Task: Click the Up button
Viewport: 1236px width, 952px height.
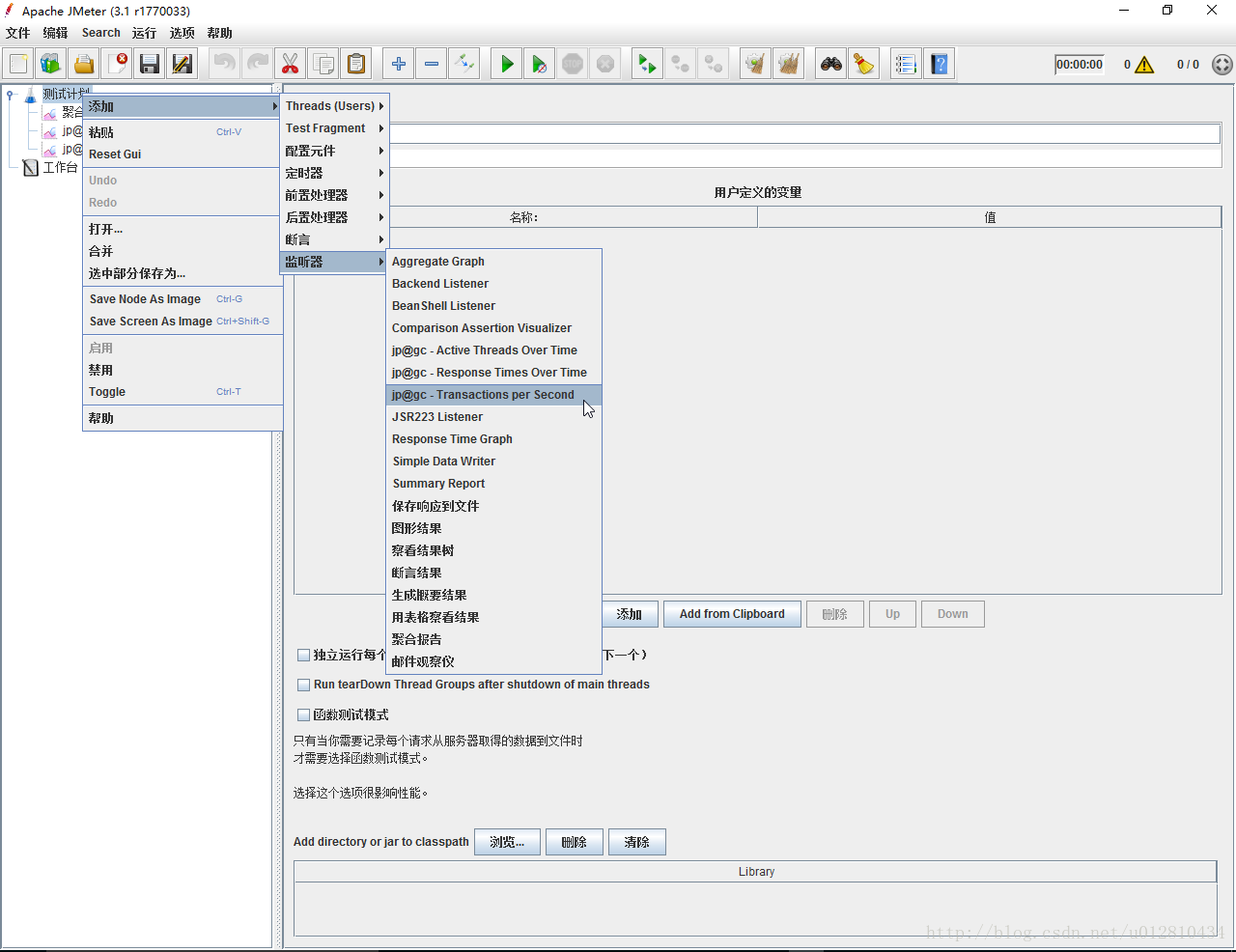Action: (893, 614)
